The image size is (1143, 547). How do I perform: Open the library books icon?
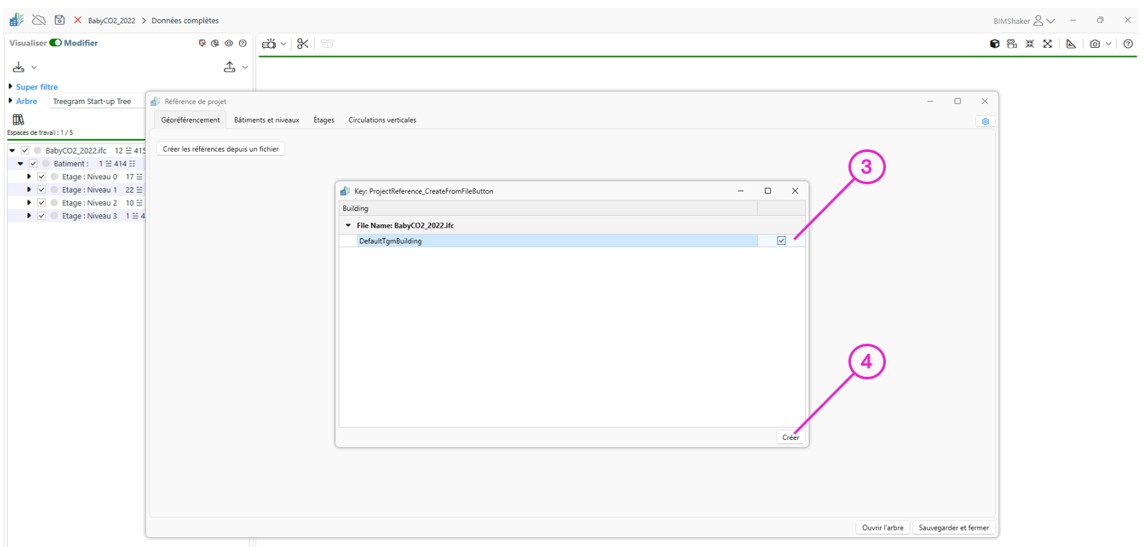coord(18,119)
